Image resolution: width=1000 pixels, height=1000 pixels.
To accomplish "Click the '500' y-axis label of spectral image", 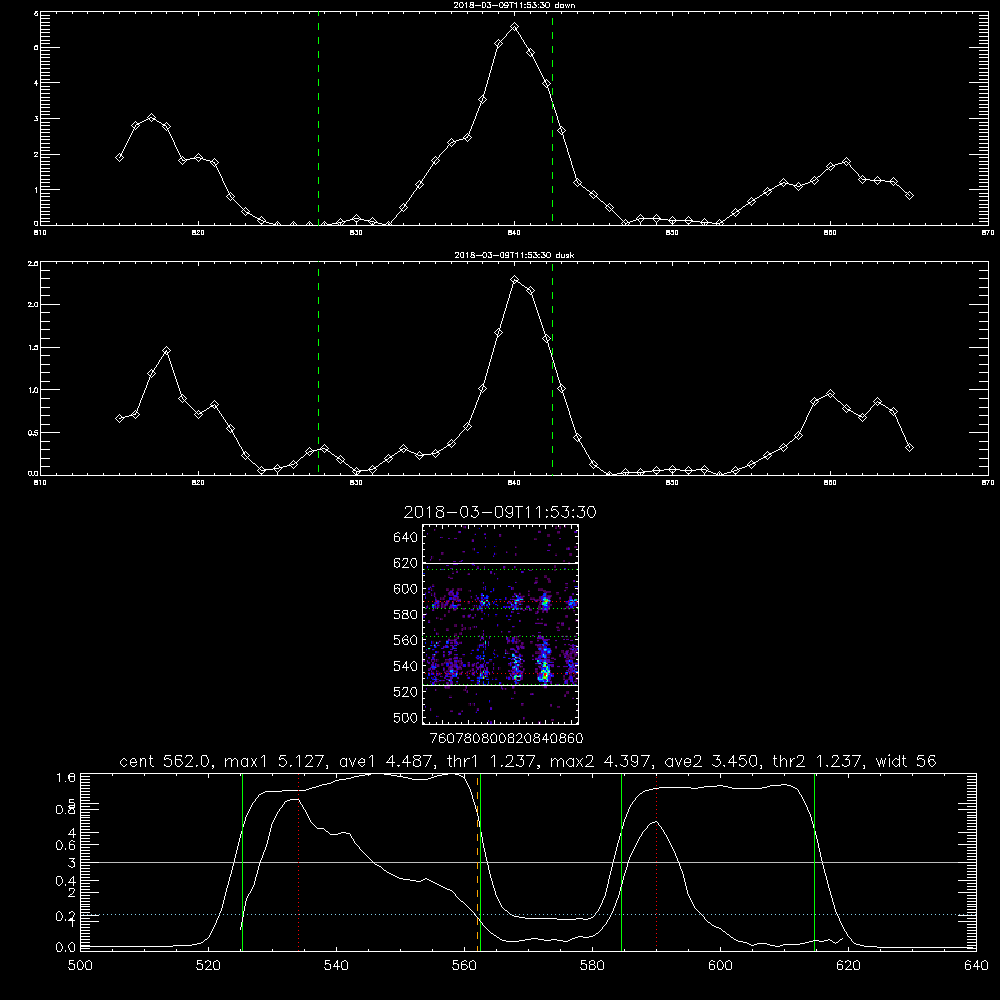I will coord(405,717).
